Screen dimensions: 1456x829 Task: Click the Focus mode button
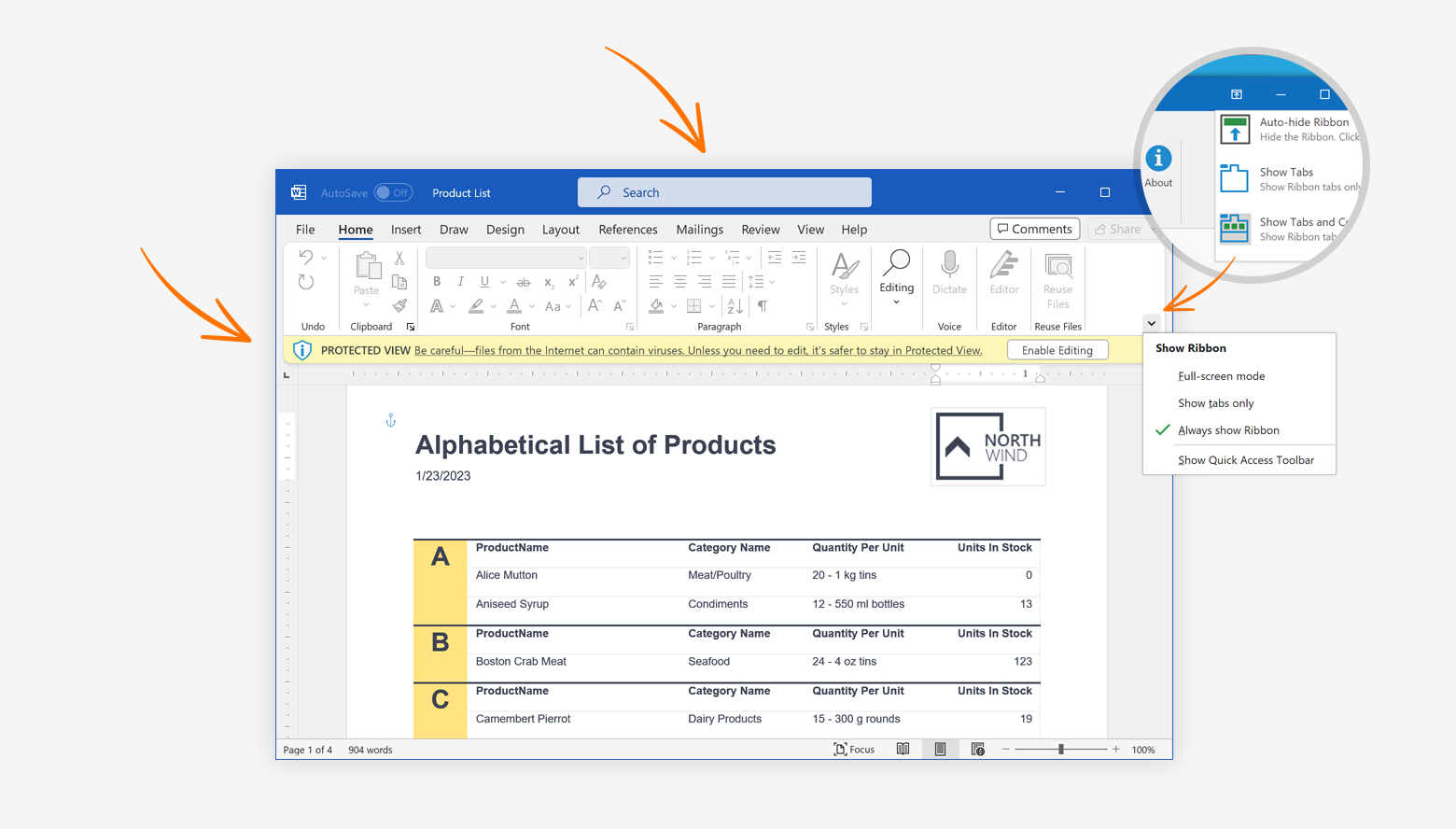pyautogui.click(x=854, y=750)
